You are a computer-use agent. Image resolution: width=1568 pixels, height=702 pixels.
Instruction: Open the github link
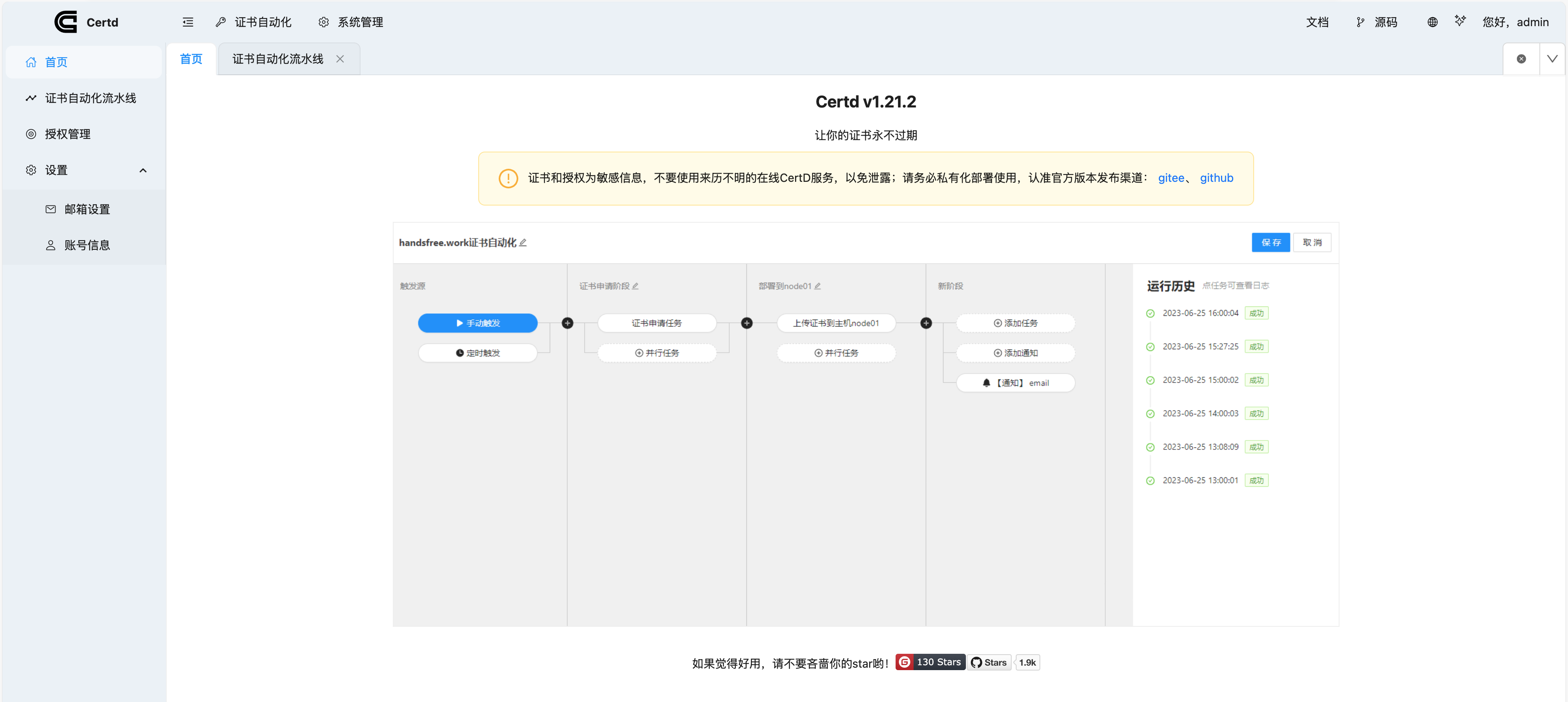(1216, 178)
